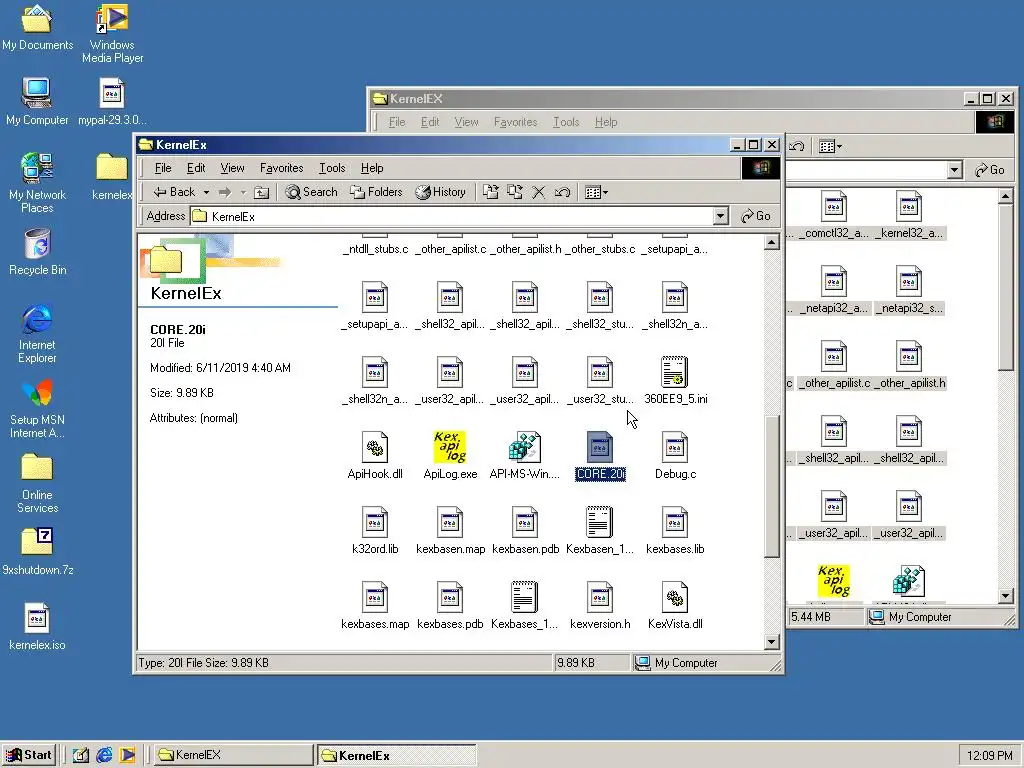Open the Forward history dropdown arrow
1024x768 pixels.
[x=243, y=192]
